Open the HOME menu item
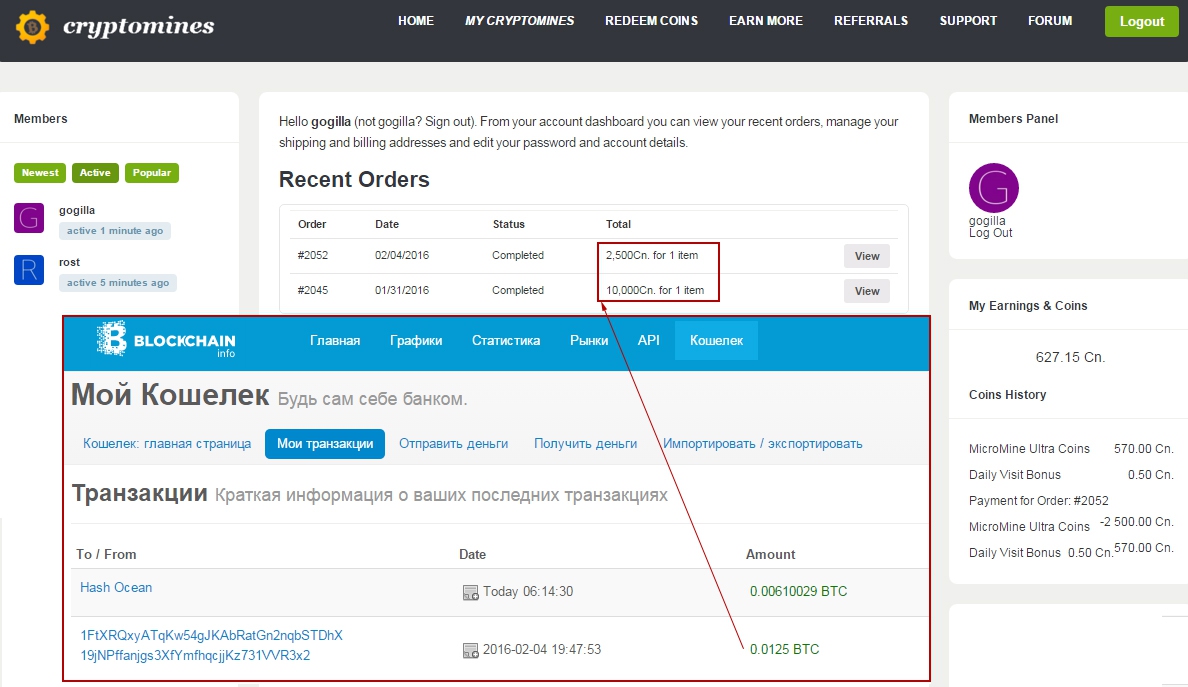The image size is (1188, 687). 416,21
